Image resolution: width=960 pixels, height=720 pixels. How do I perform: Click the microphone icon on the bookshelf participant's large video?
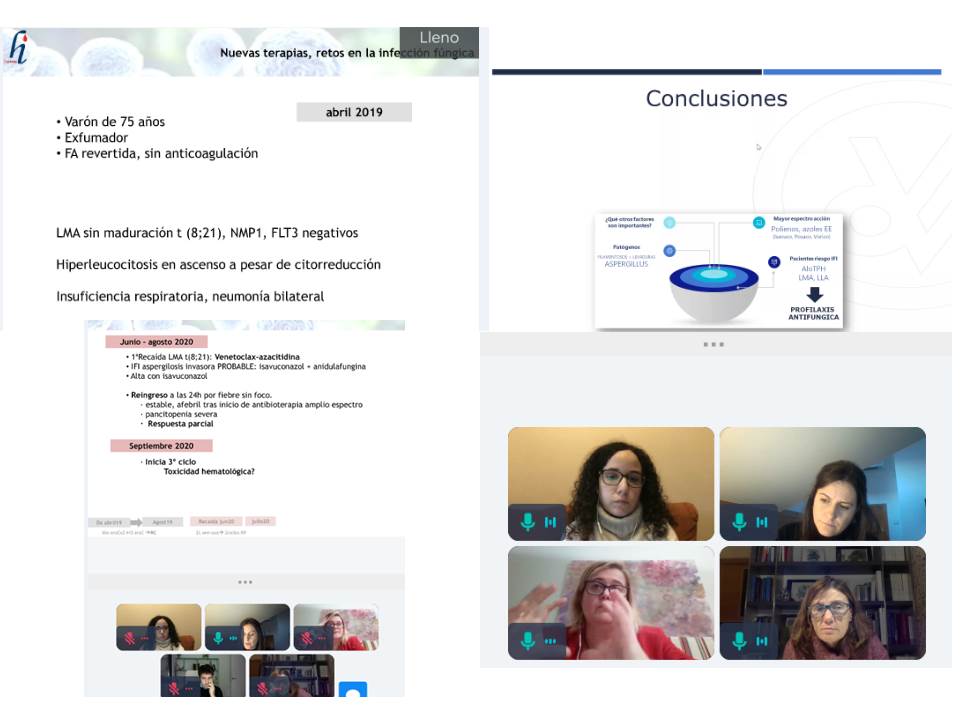(740, 640)
